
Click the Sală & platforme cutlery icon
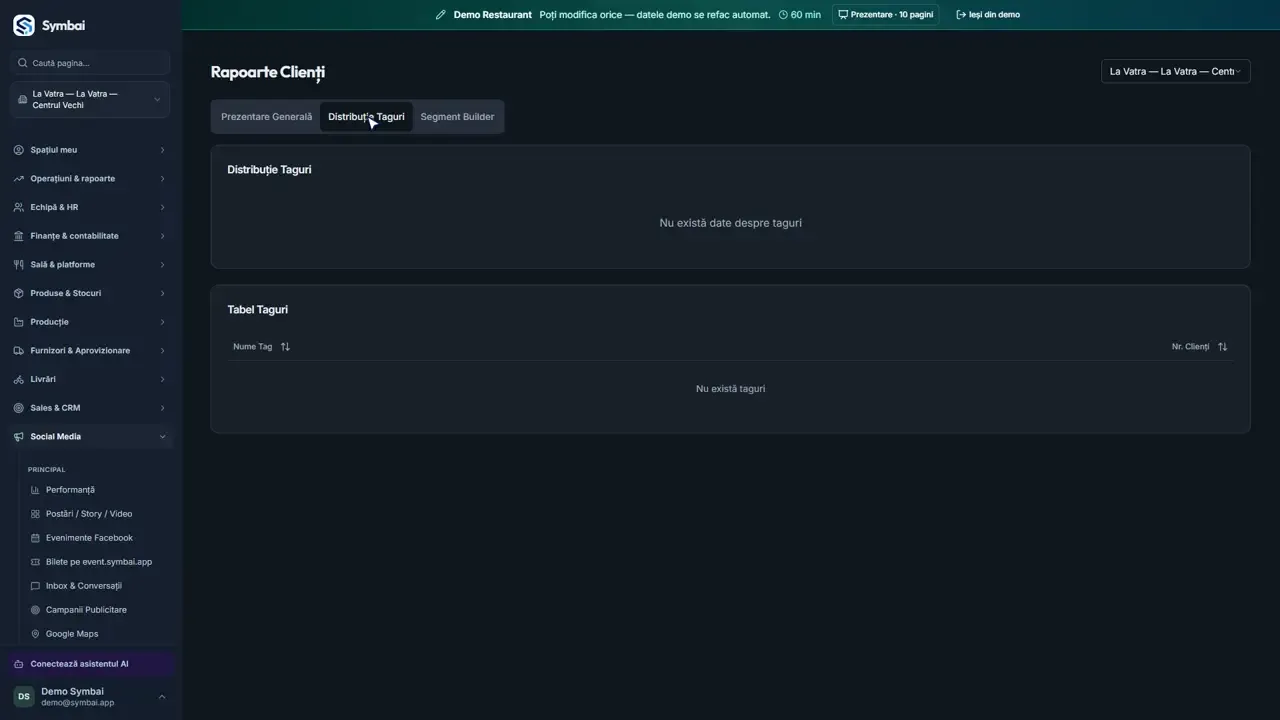[x=19, y=265]
